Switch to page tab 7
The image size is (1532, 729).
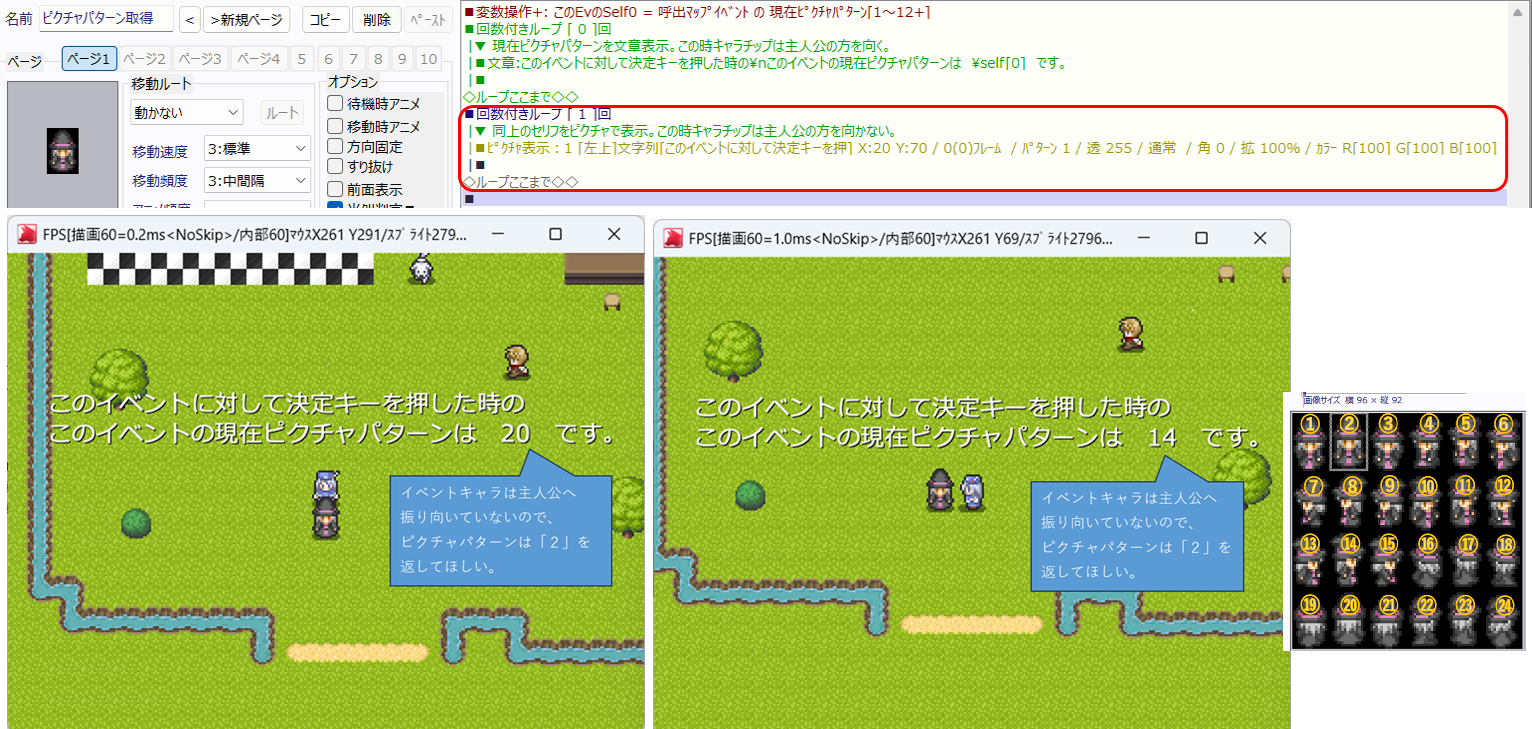pos(353,59)
